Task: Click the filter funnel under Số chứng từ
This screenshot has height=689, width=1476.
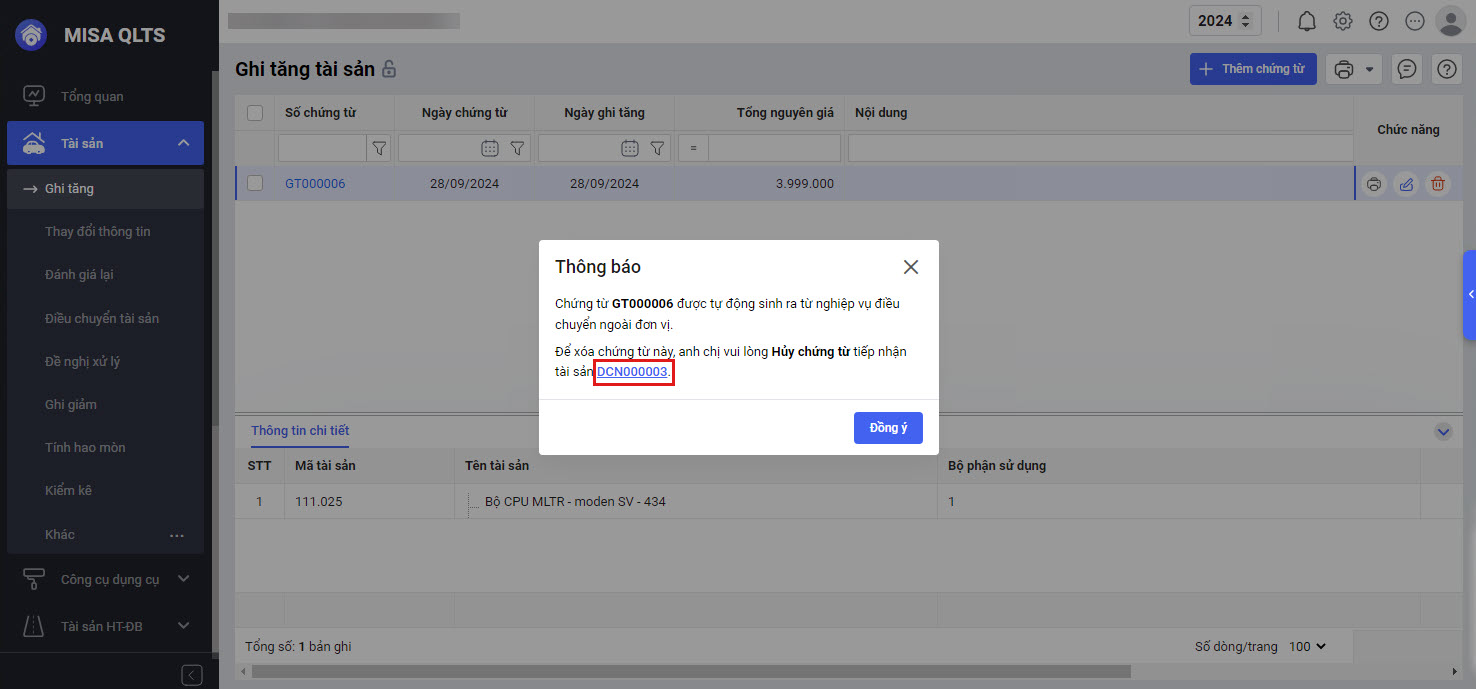Action: 379,148
